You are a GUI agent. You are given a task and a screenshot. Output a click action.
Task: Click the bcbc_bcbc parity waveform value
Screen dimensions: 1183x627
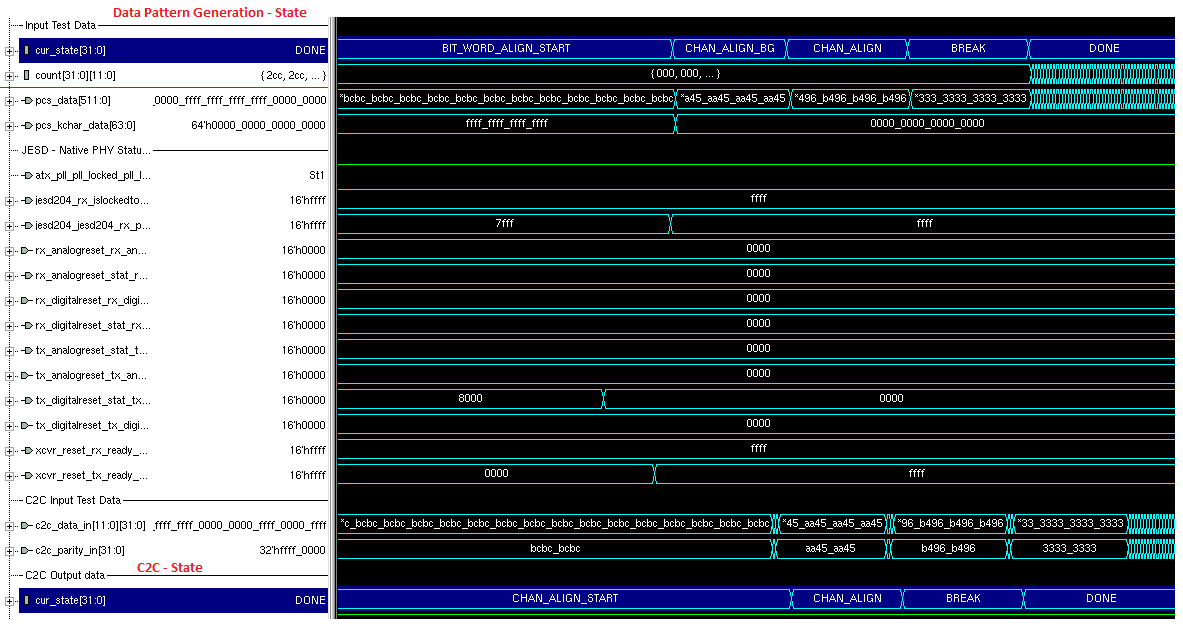coord(555,549)
